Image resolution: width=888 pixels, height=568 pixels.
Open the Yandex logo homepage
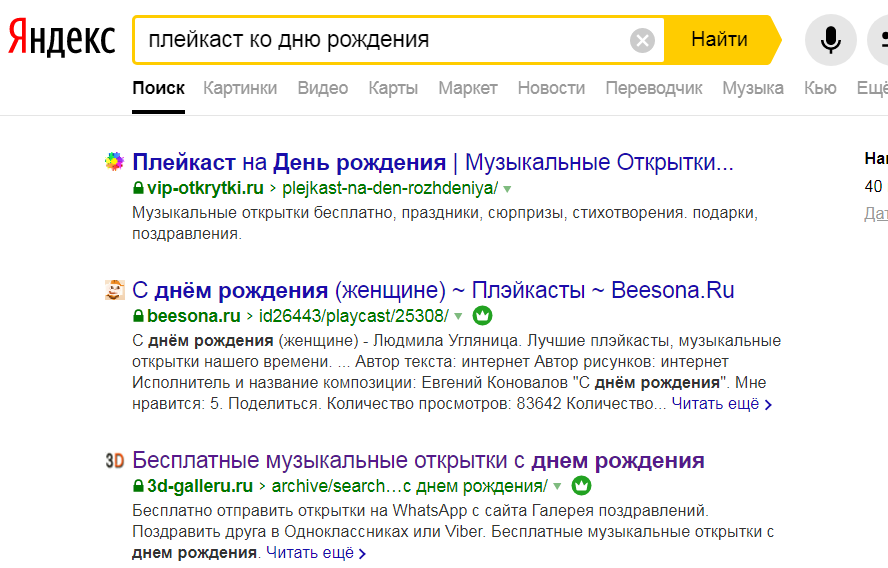point(62,38)
